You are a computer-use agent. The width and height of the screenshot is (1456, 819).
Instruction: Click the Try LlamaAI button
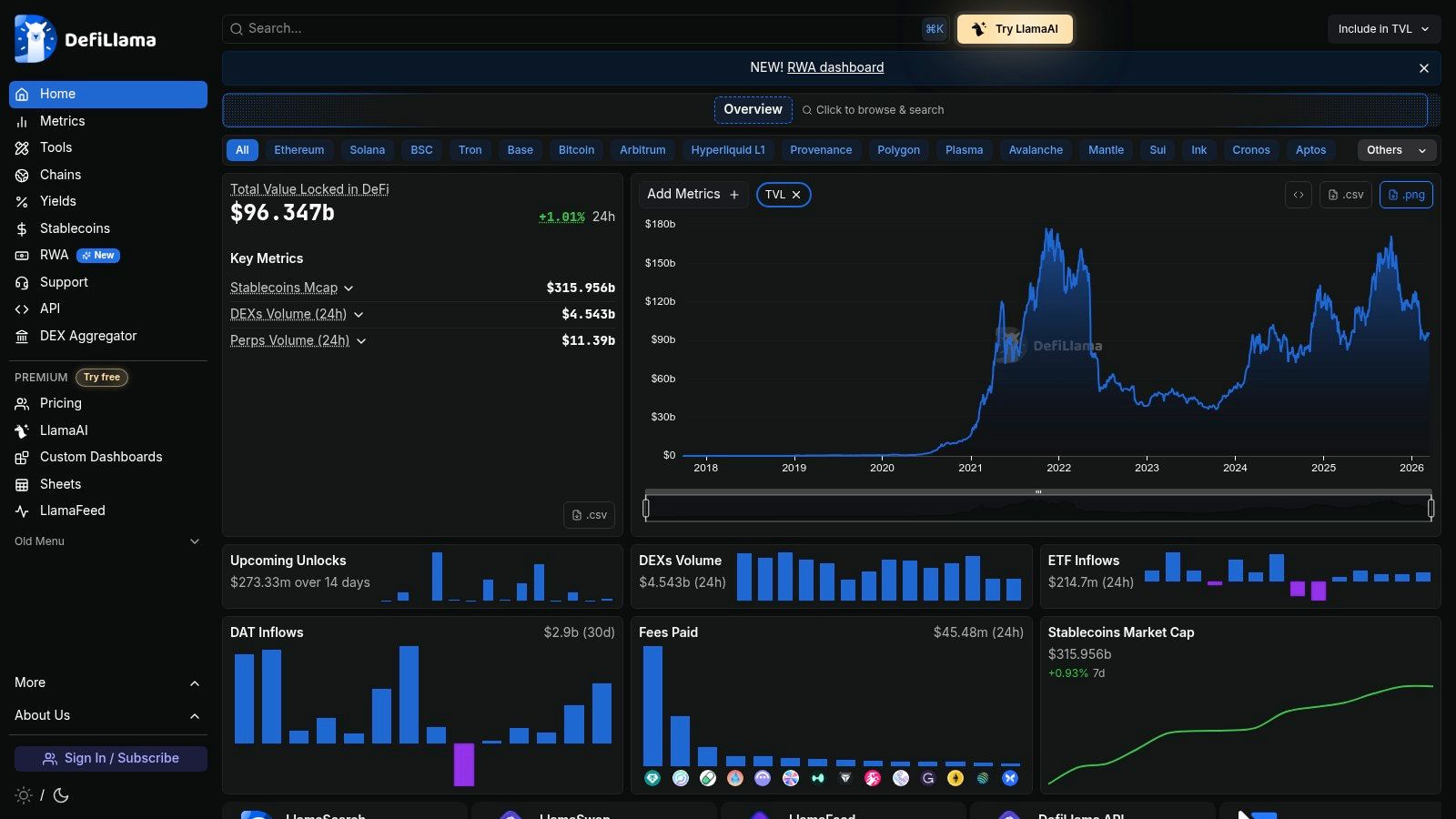coord(1015,28)
